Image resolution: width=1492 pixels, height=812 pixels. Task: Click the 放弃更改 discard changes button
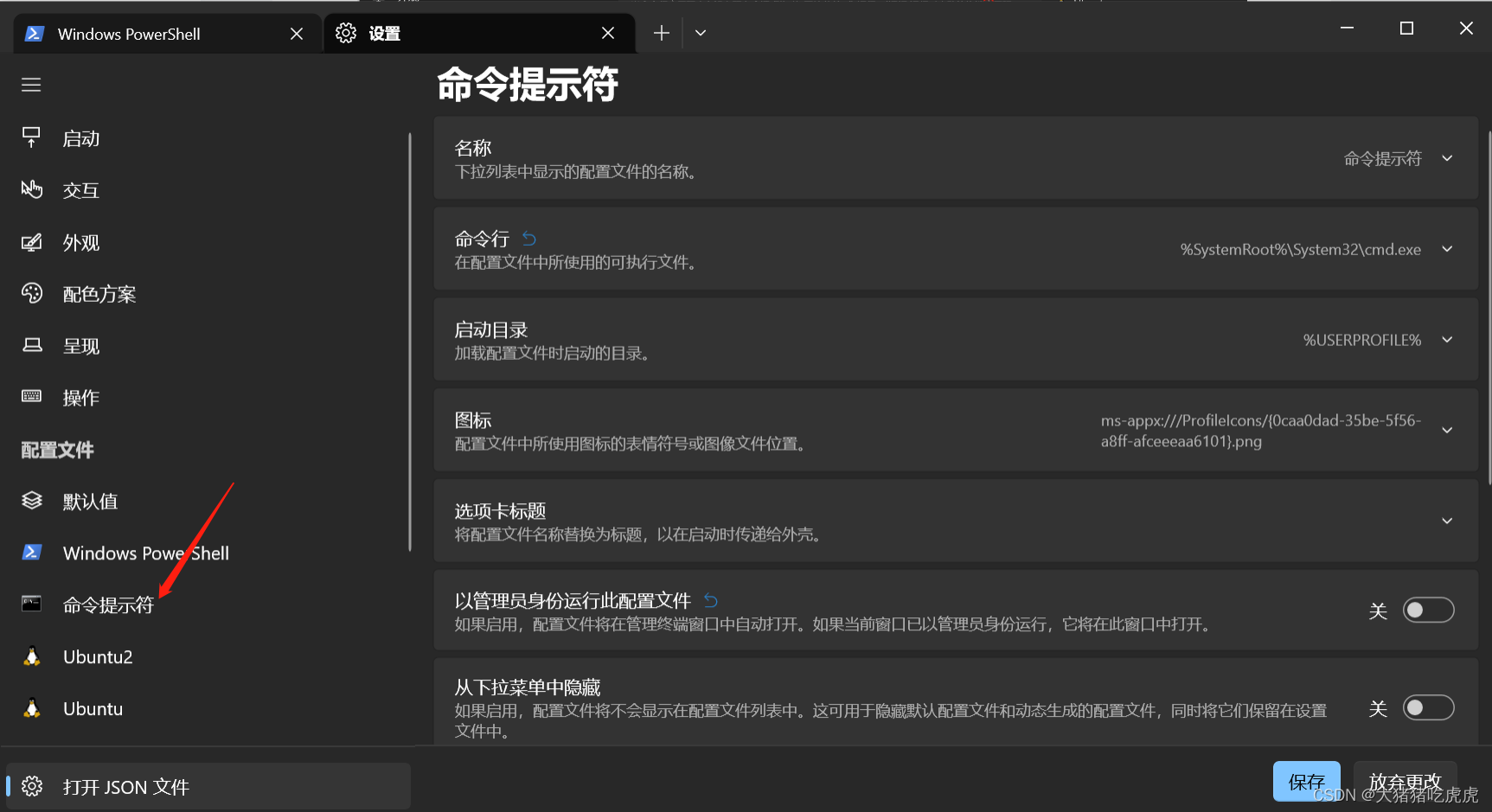point(1406,782)
